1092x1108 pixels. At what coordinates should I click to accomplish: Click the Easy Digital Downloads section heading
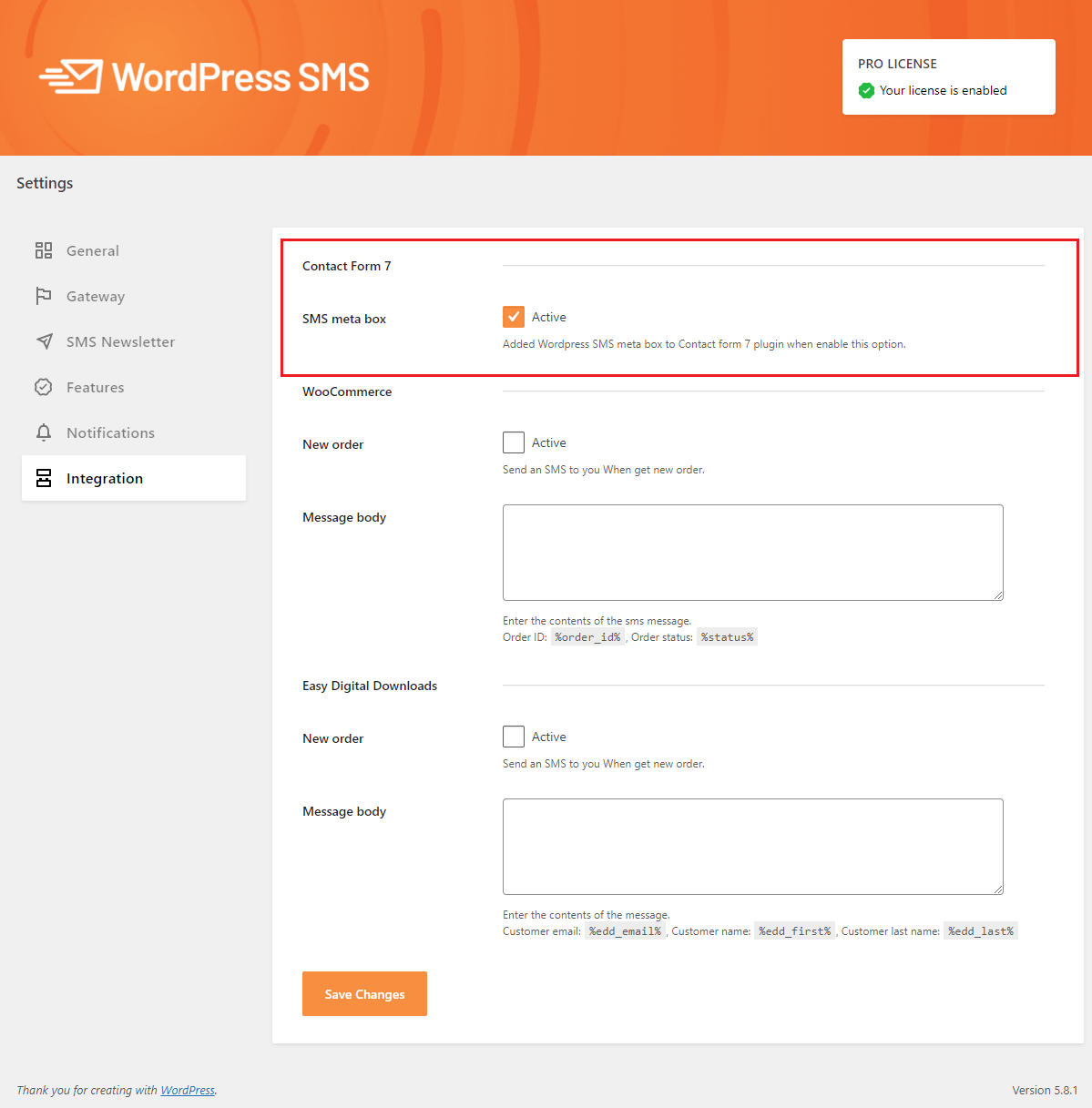[370, 686]
